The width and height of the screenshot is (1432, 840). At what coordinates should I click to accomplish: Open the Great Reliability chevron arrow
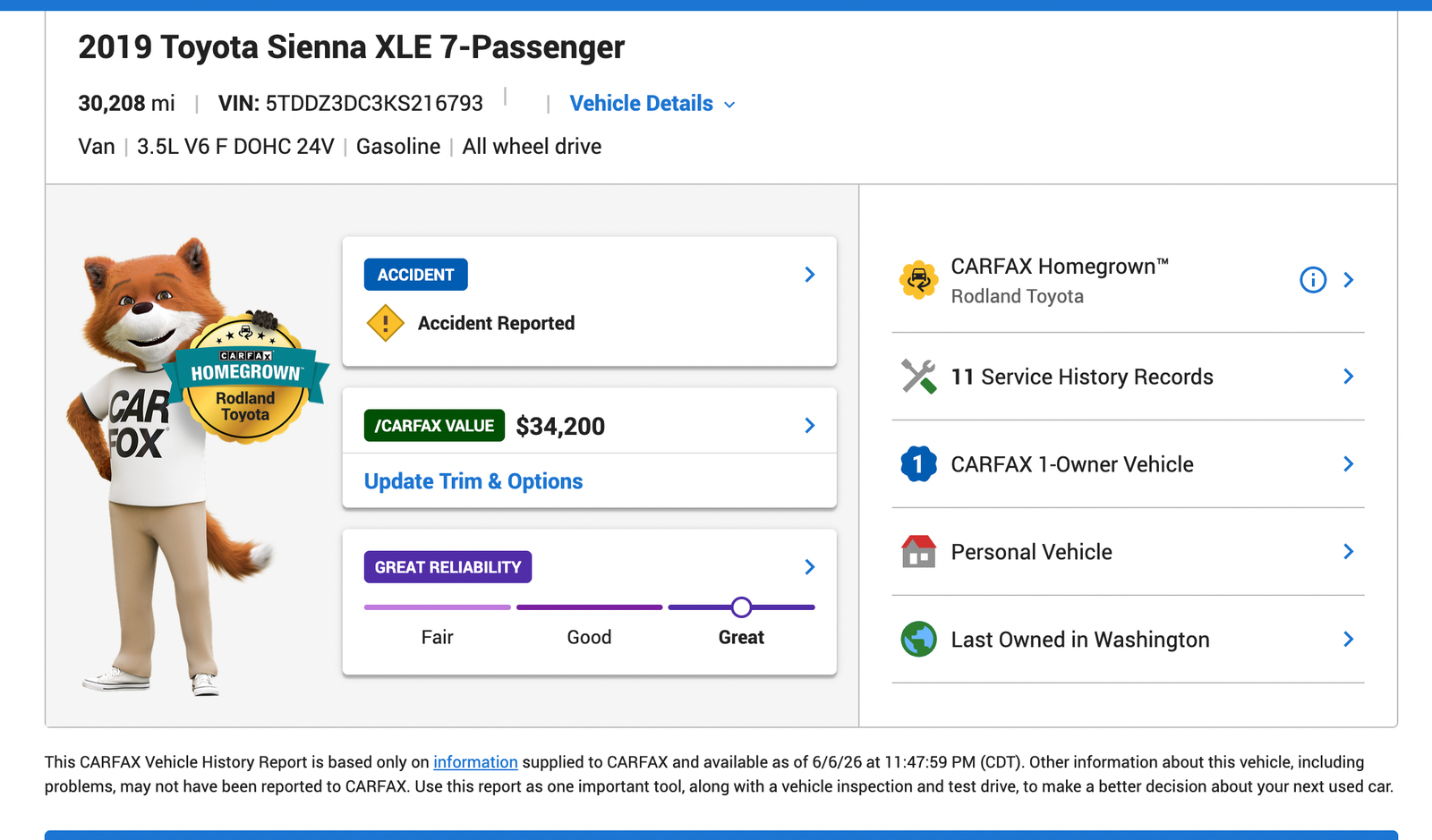click(x=809, y=567)
